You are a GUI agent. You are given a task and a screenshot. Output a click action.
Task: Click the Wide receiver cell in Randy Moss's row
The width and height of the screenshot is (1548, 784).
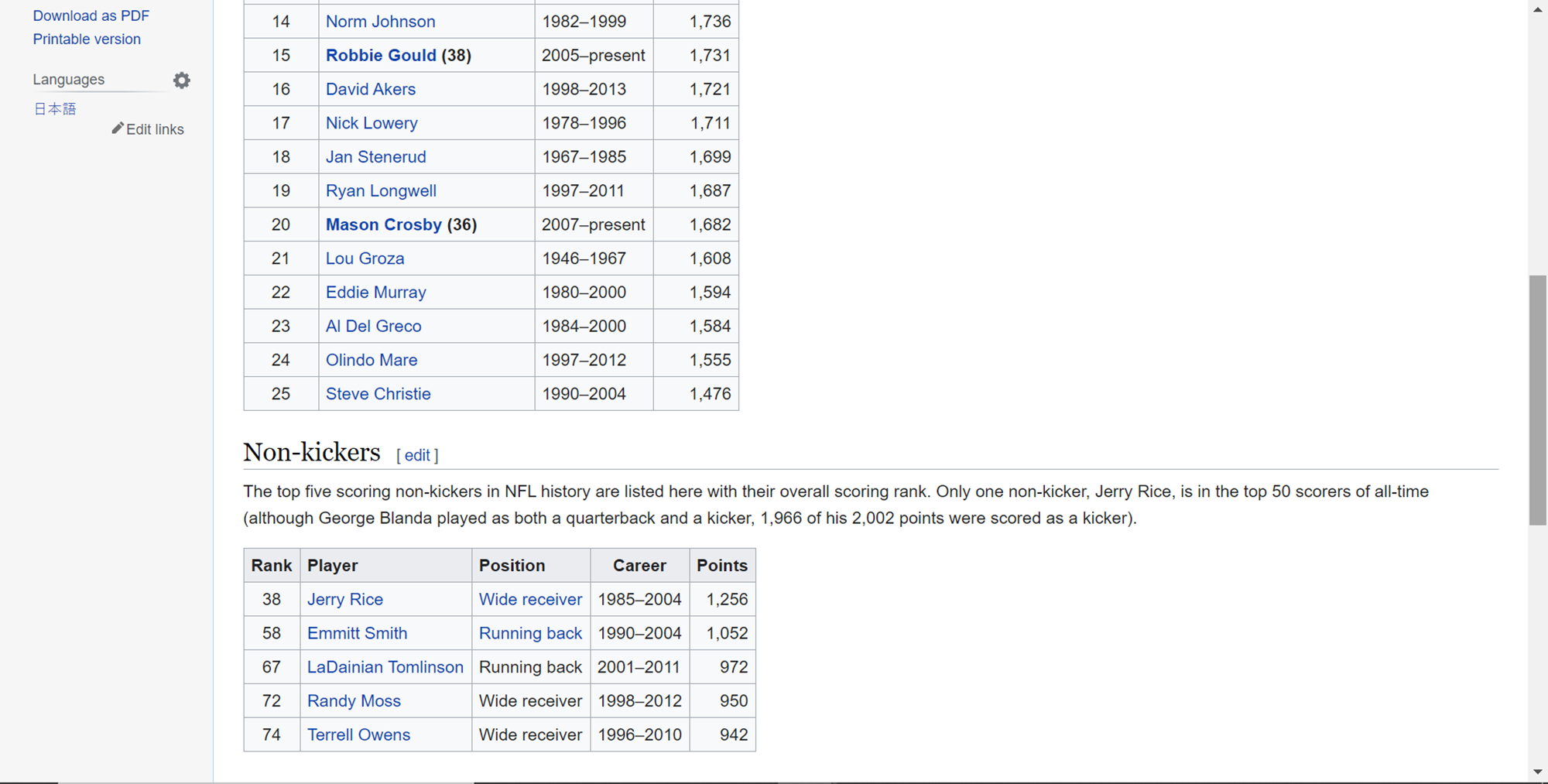click(531, 701)
